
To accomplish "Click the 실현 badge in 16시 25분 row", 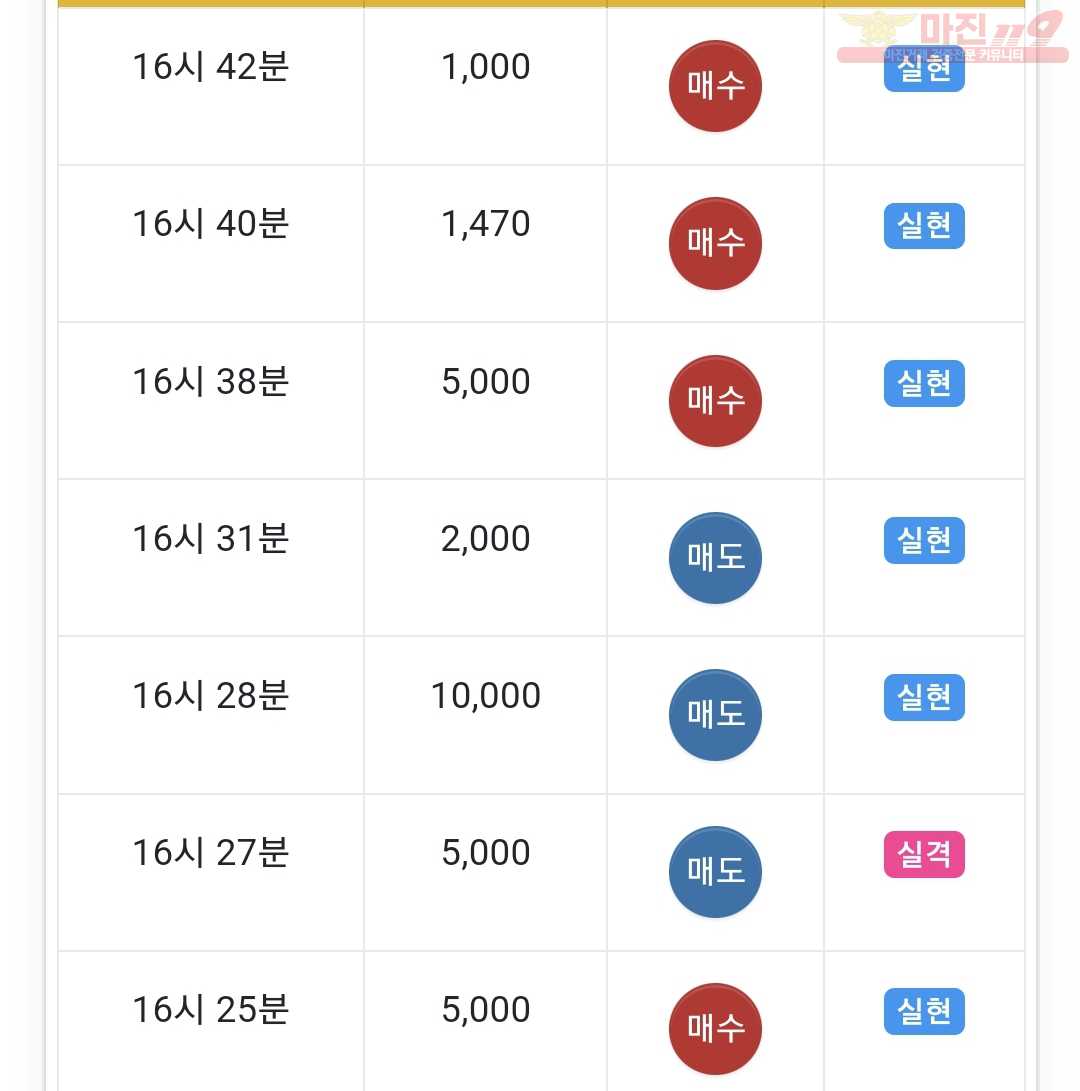I will coord(924,1011).
